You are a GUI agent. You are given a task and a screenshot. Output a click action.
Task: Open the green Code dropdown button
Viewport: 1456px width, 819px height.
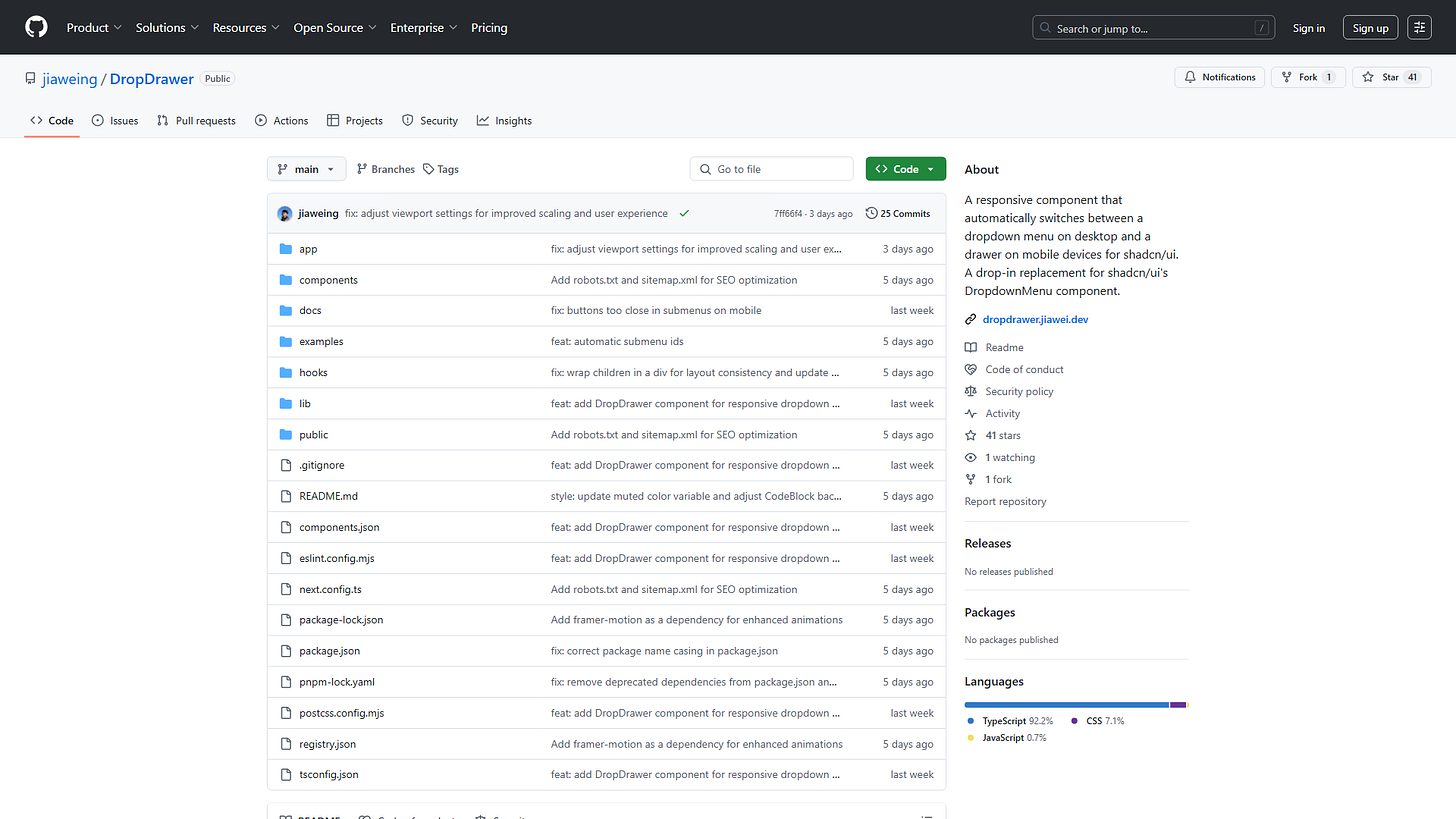906,169
